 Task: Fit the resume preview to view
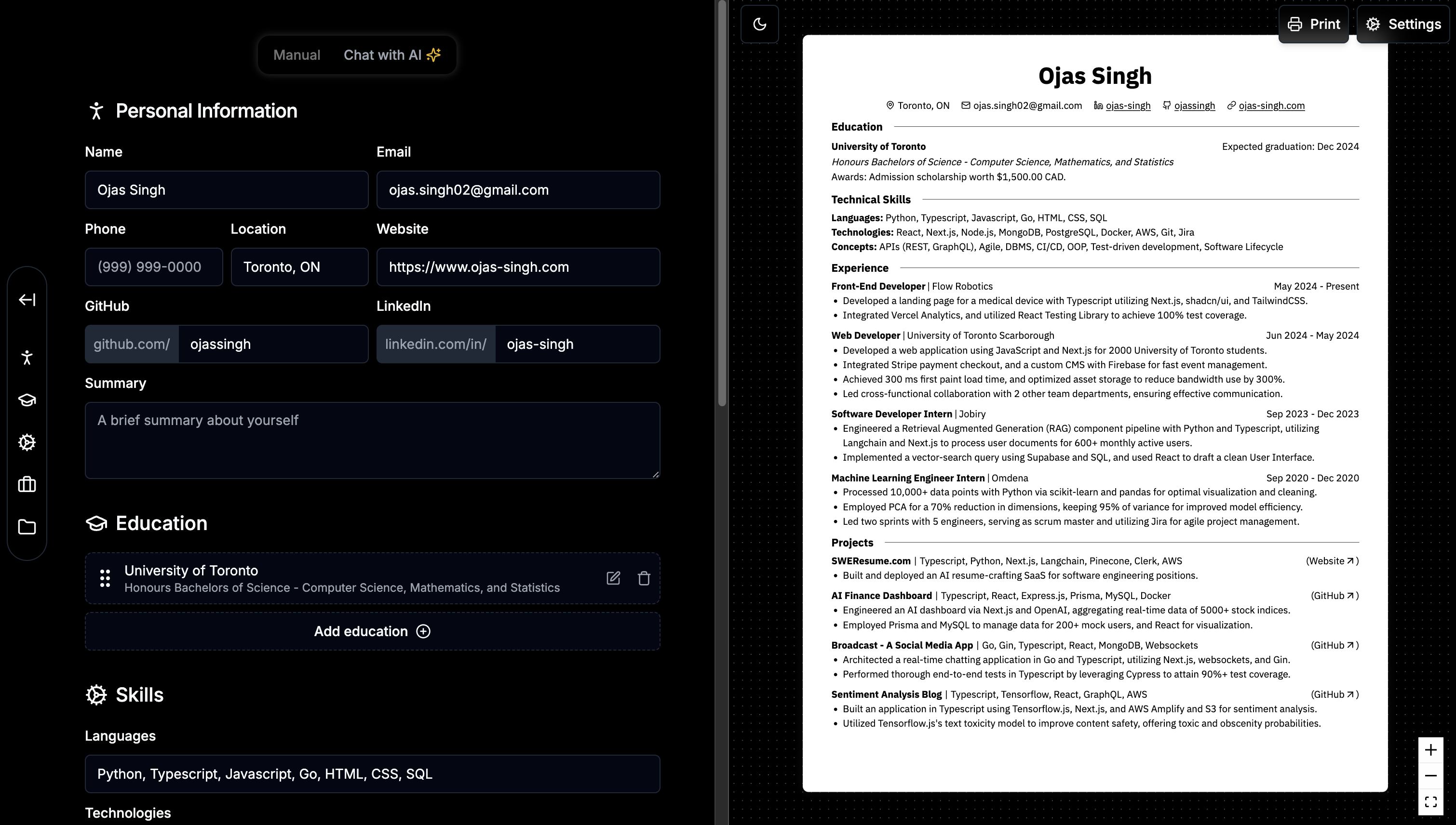(1430, 801)
